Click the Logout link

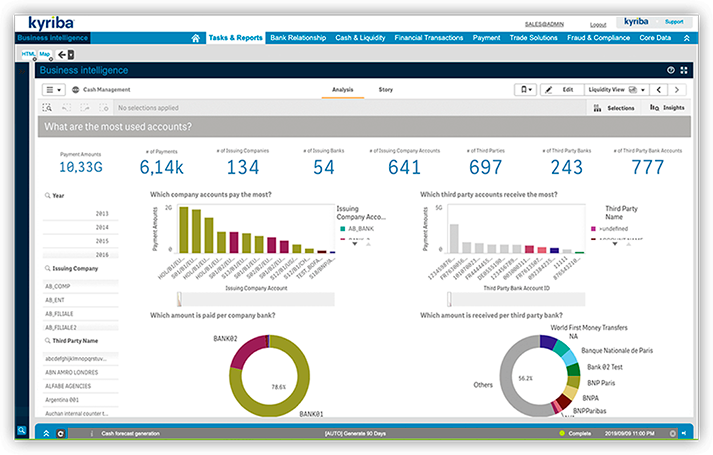[598, 23]
